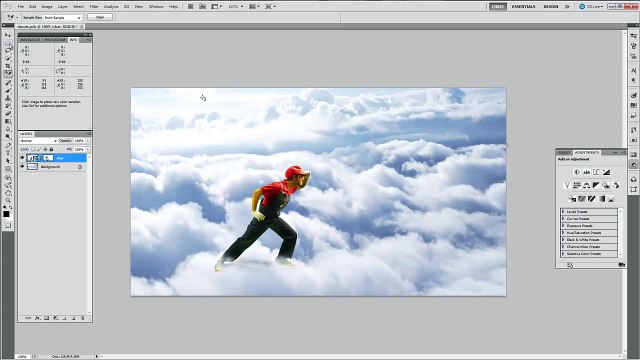The width and height of the screenshot is (640, 360).
Task: Add an Exposure adjustment
Action: tap(606, 172)
